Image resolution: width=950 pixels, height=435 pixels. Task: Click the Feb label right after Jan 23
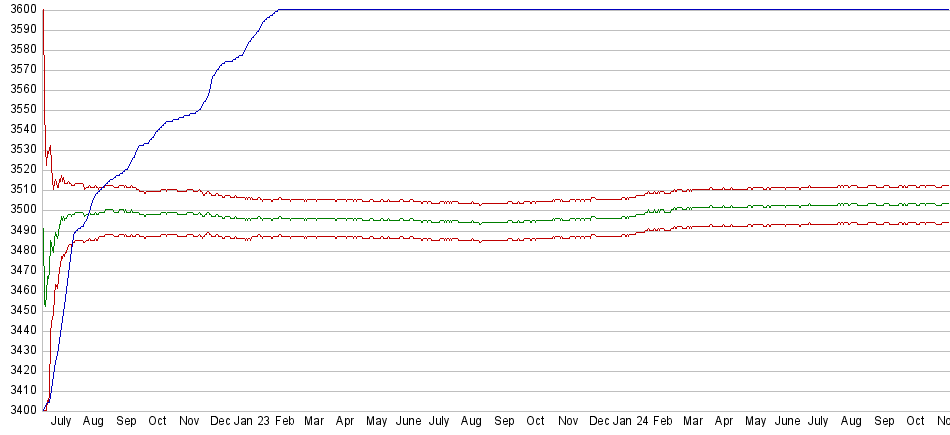click(282, 422)
